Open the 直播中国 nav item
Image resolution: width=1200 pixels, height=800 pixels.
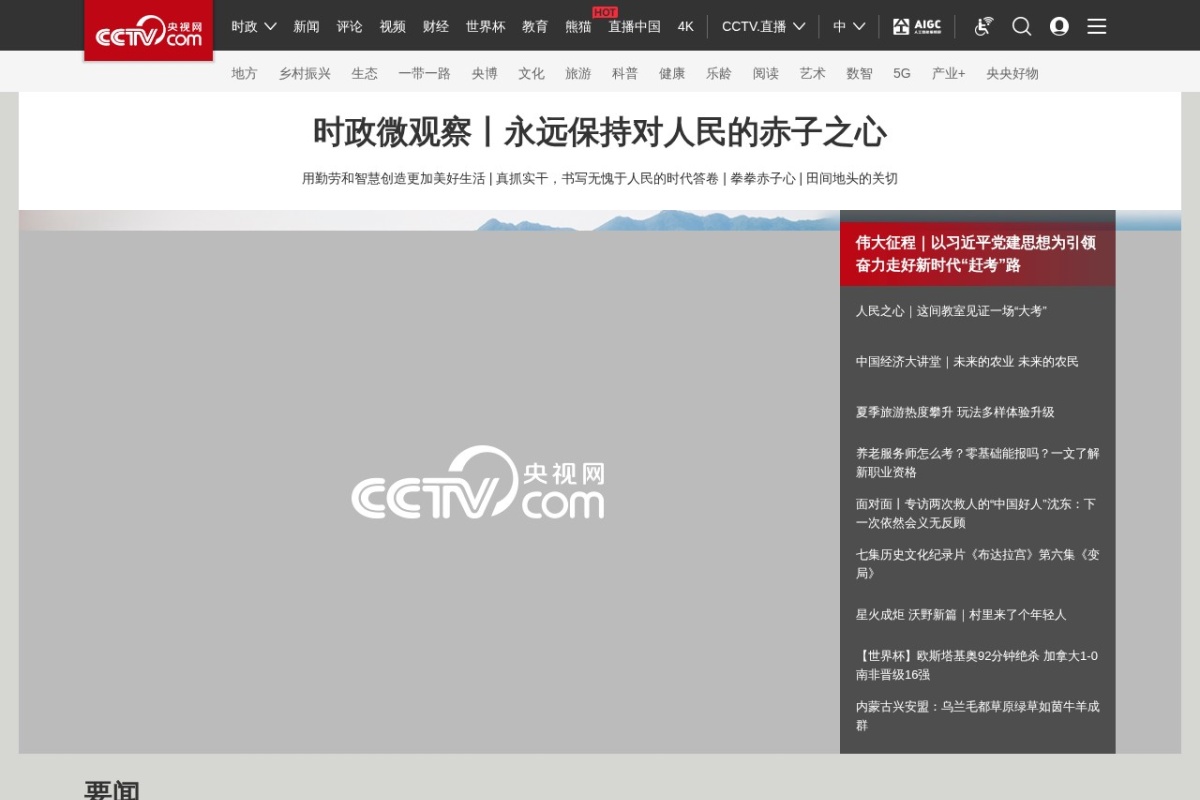click(x=634, y=26)
